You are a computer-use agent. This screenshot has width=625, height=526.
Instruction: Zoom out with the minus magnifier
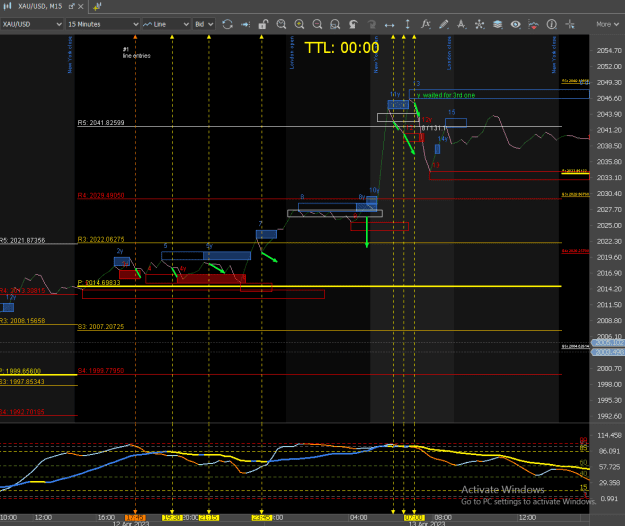click(x=317, y=24)
